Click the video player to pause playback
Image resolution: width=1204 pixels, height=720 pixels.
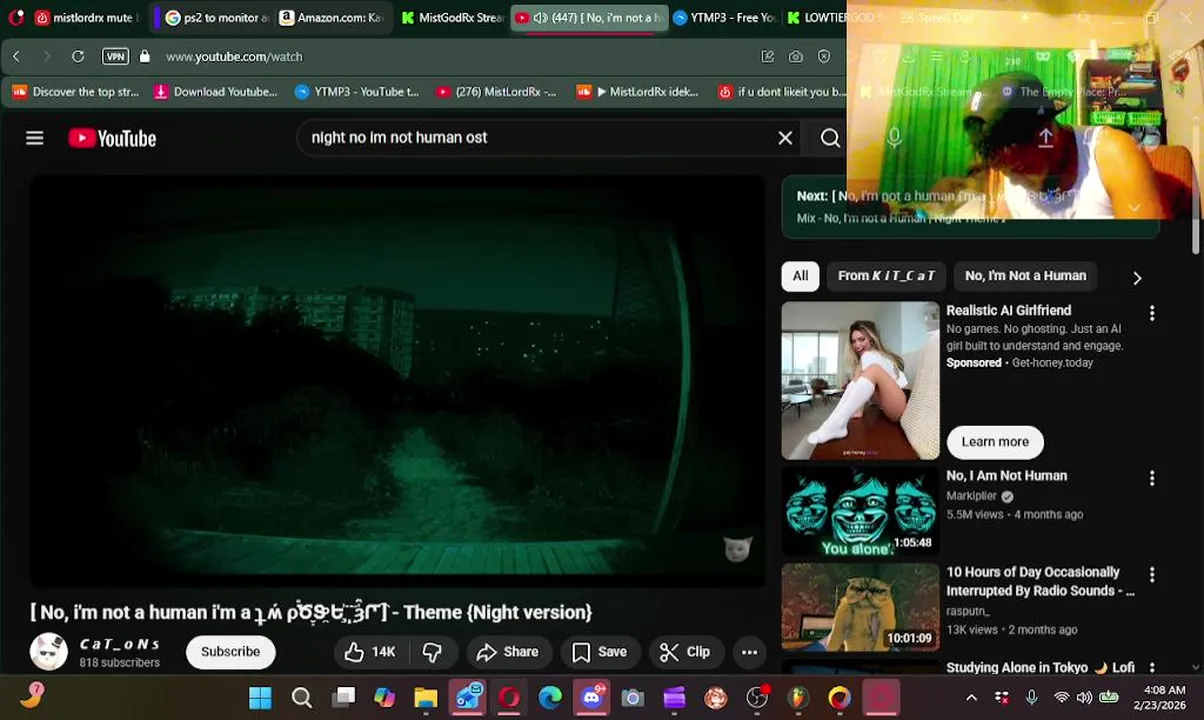click(398, 380)
